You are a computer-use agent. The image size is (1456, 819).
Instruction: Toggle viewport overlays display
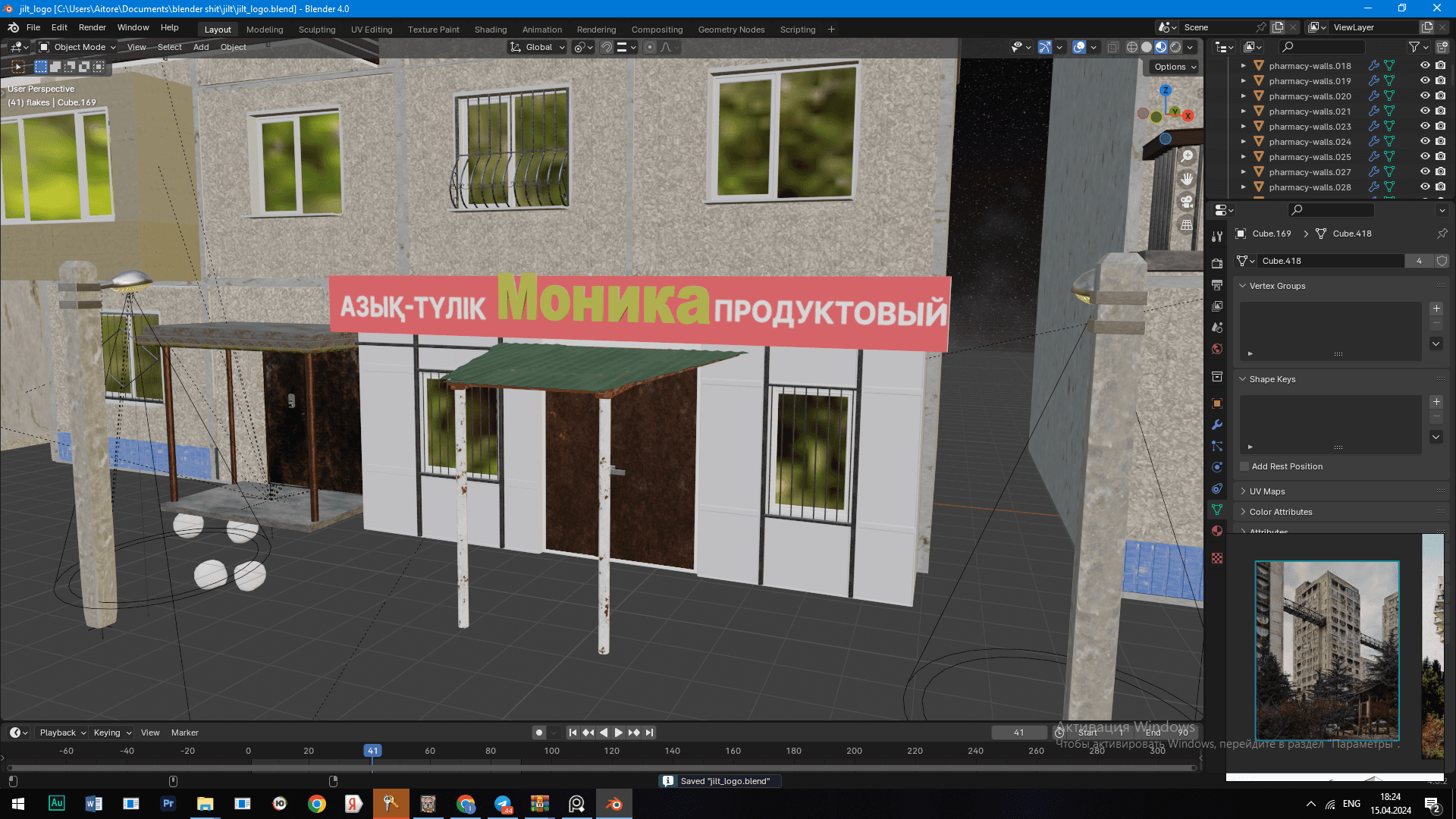pos(1079,47)
